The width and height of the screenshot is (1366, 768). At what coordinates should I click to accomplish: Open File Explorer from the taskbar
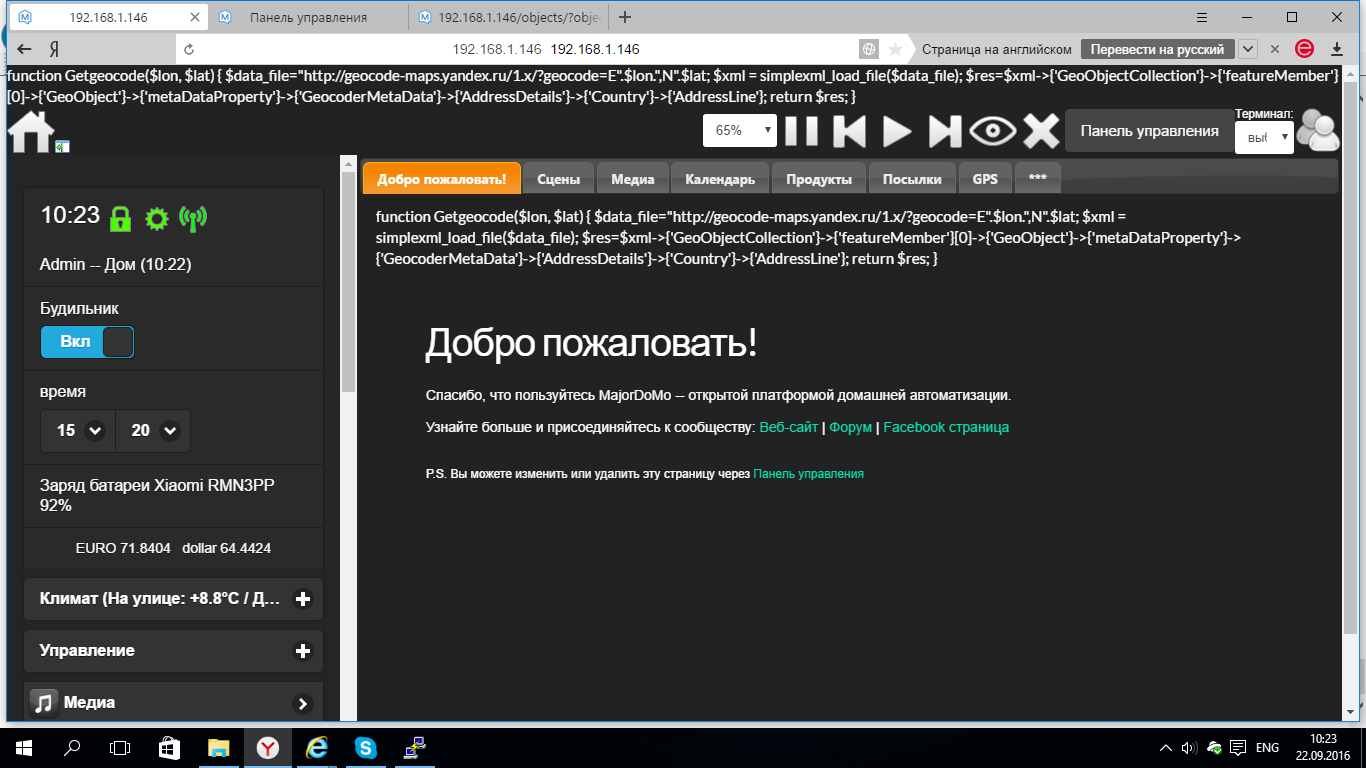tap(218, 747)
